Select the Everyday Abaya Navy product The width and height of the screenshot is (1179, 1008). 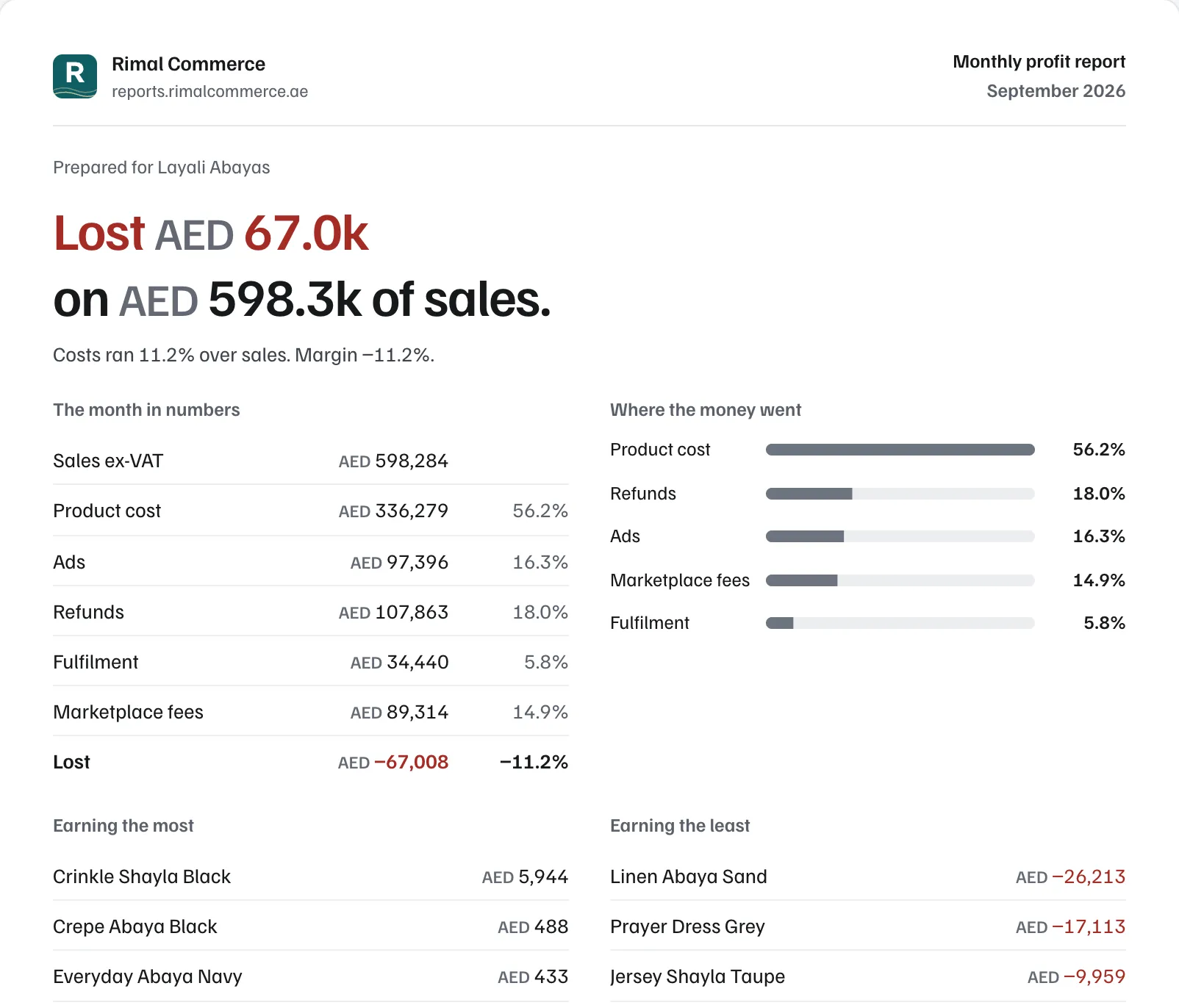click(147, 977)
